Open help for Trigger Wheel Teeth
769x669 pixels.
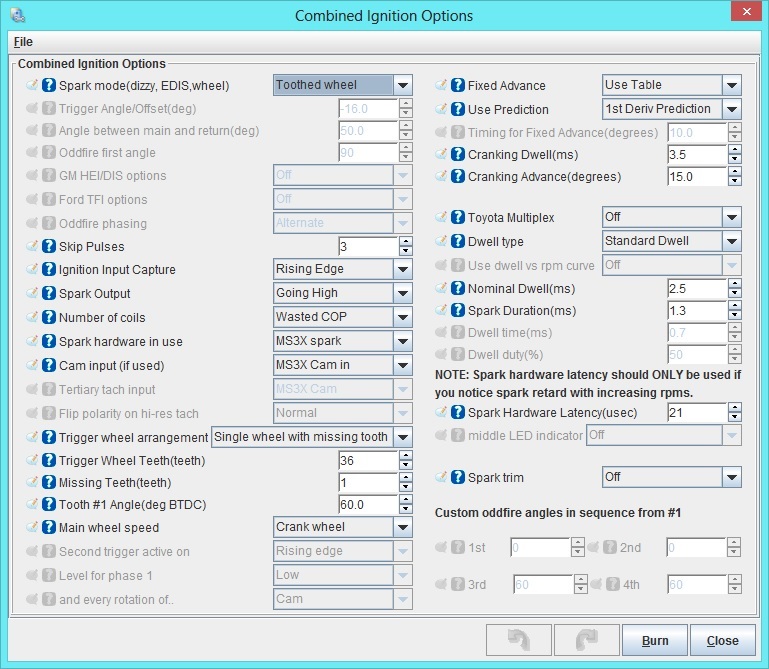click(x=49, y=461)
